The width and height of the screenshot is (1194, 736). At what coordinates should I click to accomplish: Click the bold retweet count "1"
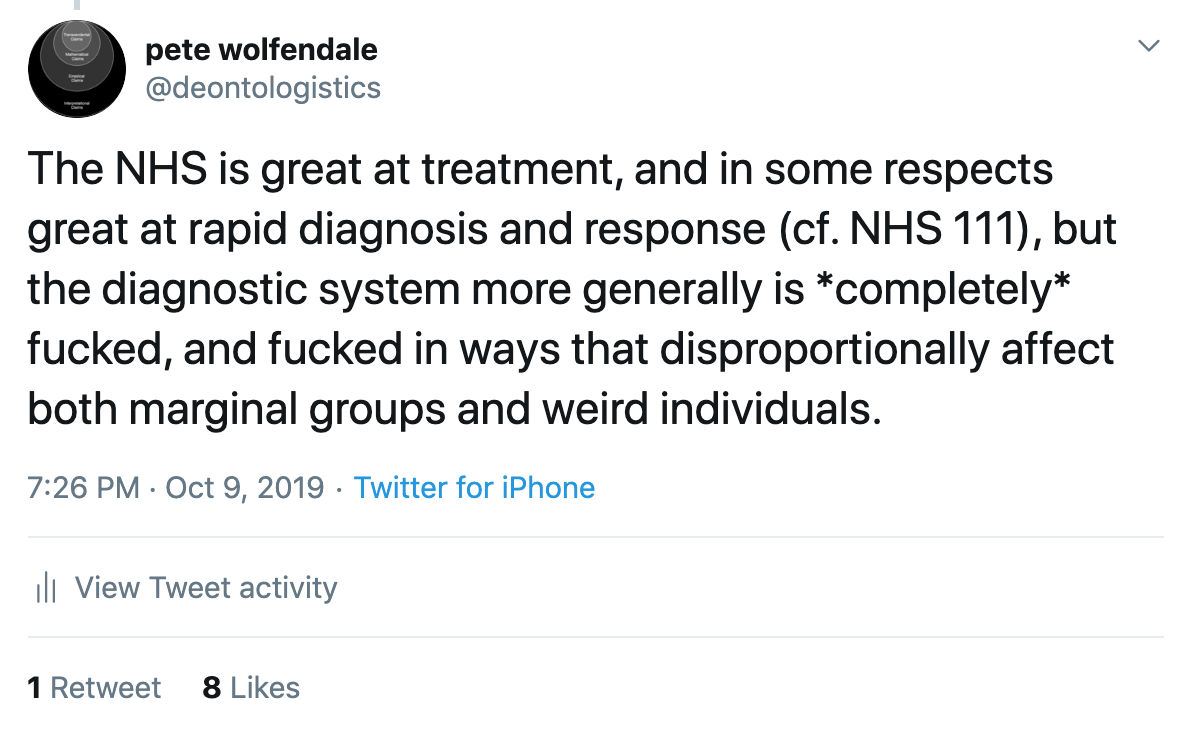[35, 688]
